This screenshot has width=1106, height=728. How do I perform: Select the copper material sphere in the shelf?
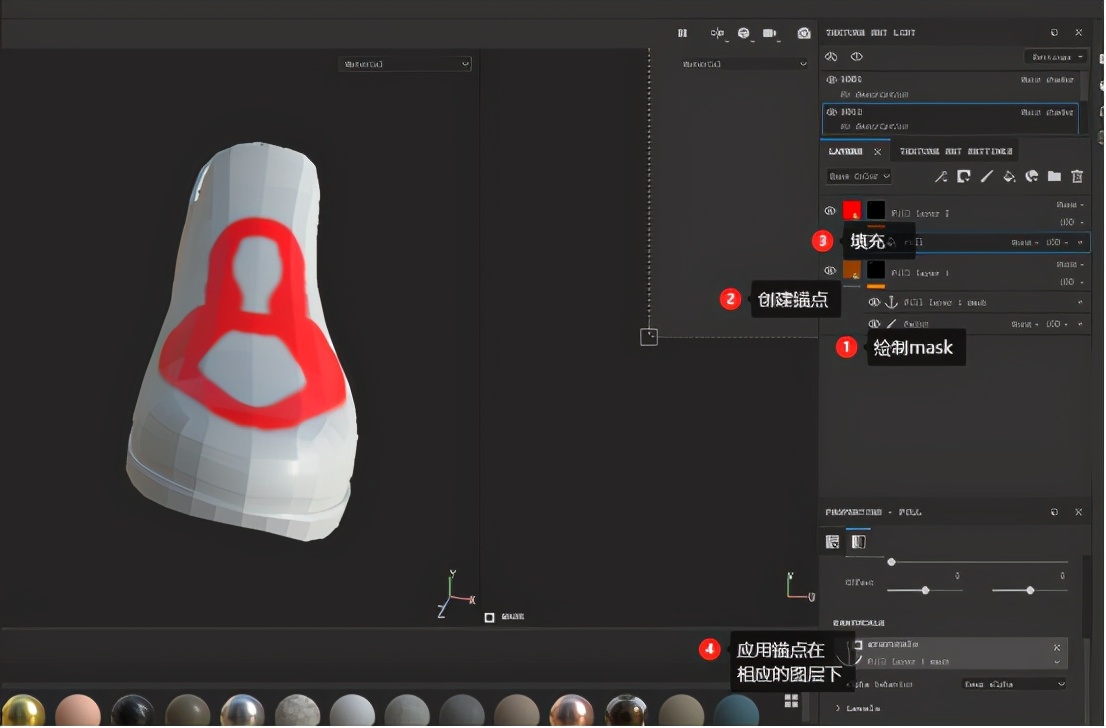tap(571, 710)
